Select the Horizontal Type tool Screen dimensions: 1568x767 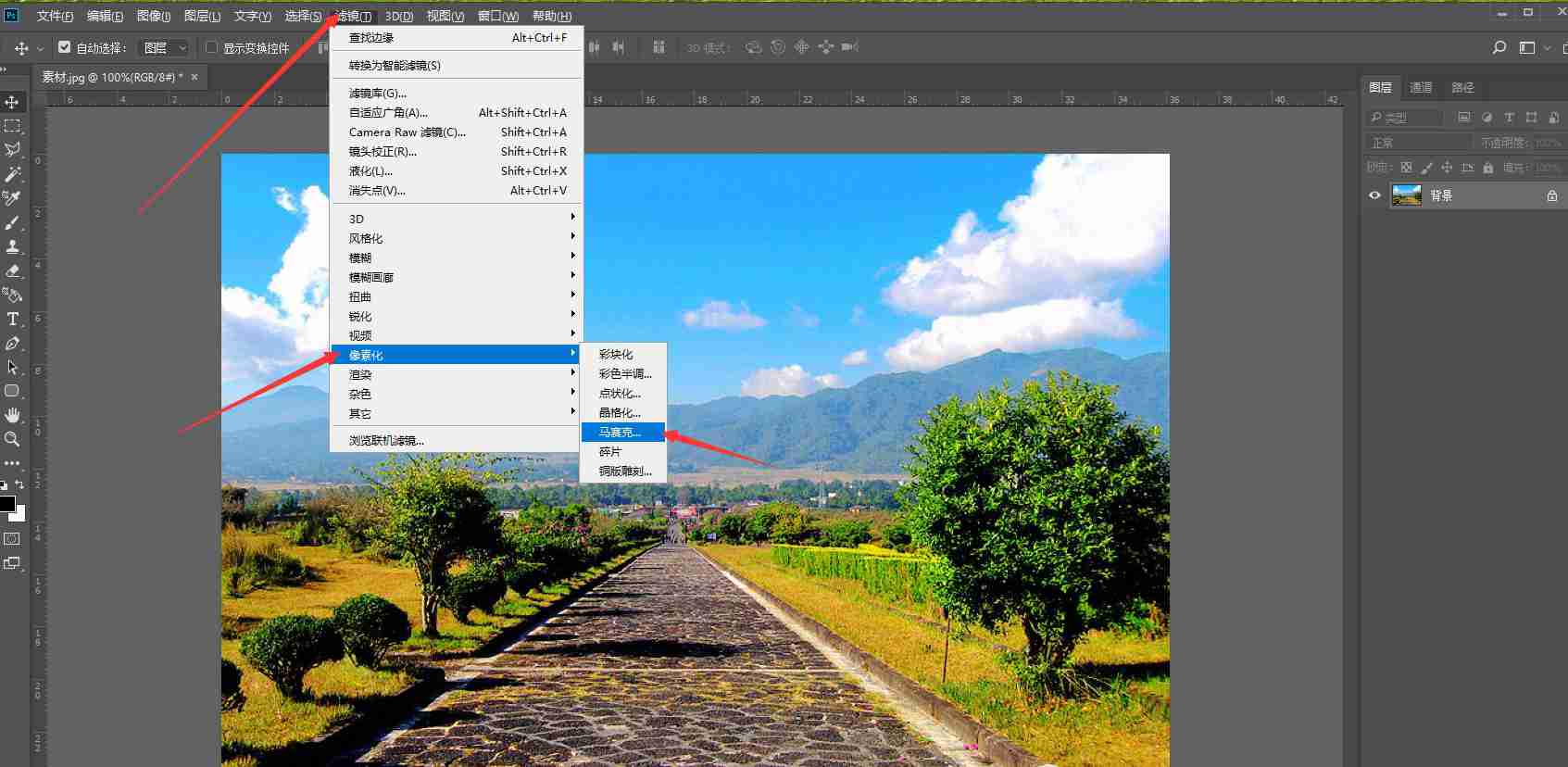click(13, 319)
